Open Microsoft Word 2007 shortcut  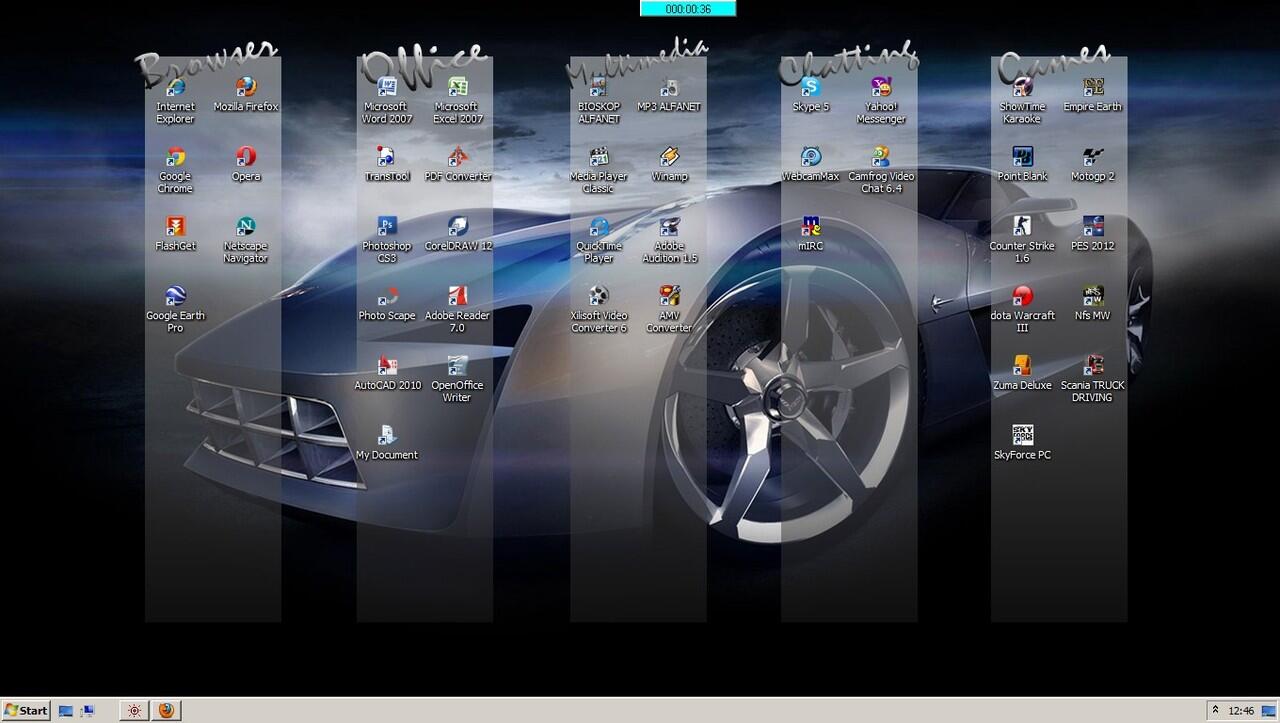388,88
